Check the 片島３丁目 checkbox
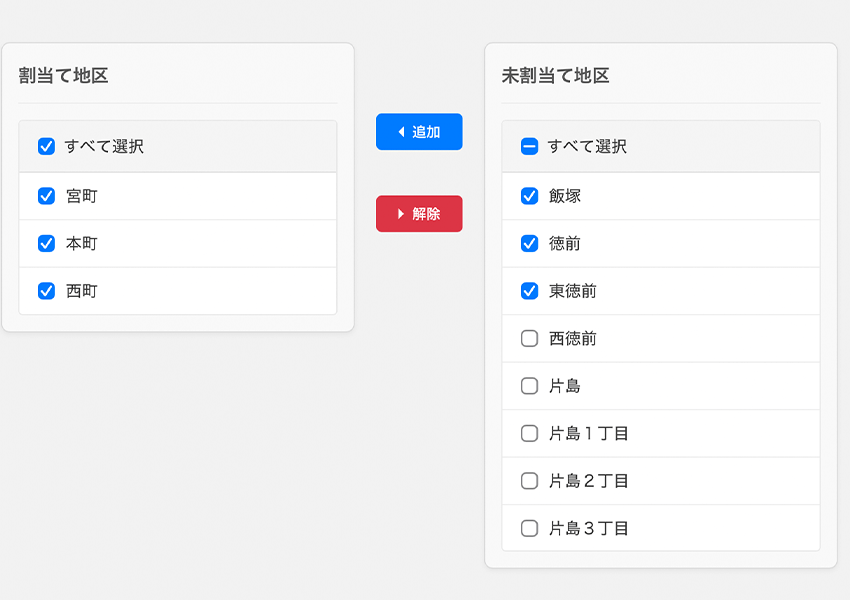 tap(530, 528)
